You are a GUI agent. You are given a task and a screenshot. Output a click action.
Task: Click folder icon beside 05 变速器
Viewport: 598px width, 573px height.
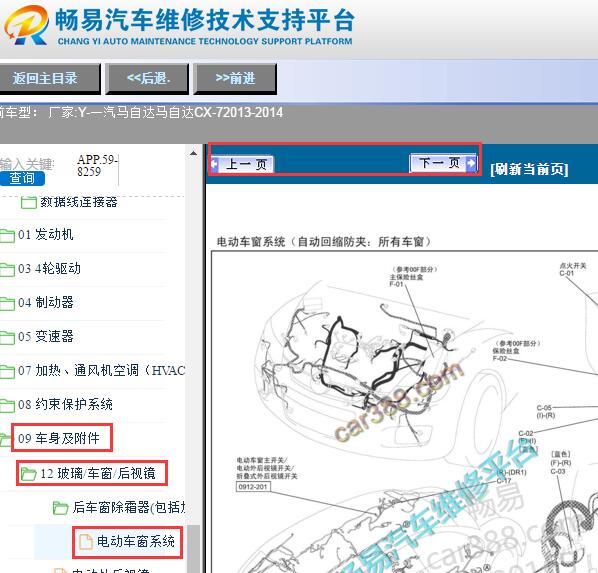point(7,337)
